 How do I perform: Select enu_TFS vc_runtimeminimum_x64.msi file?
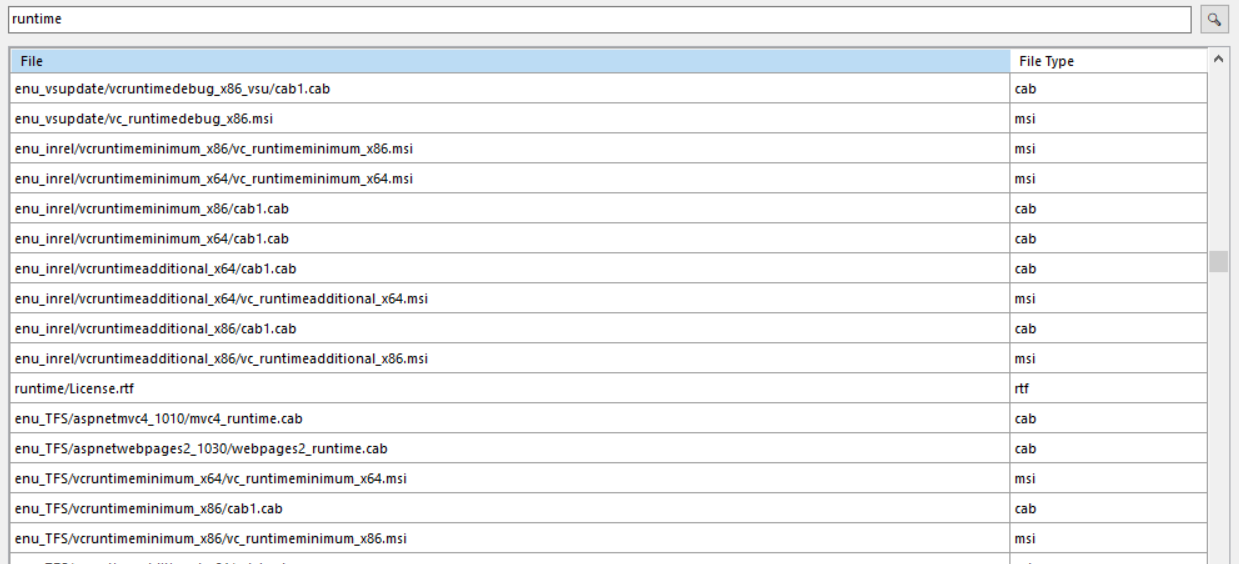[x=210, y=479]
